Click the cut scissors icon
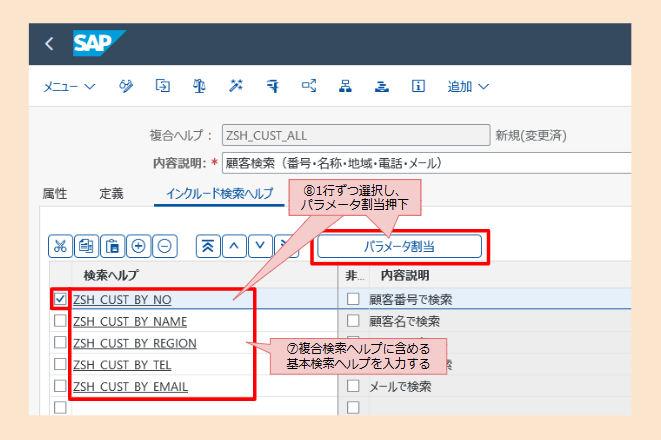 pos(60,245)
